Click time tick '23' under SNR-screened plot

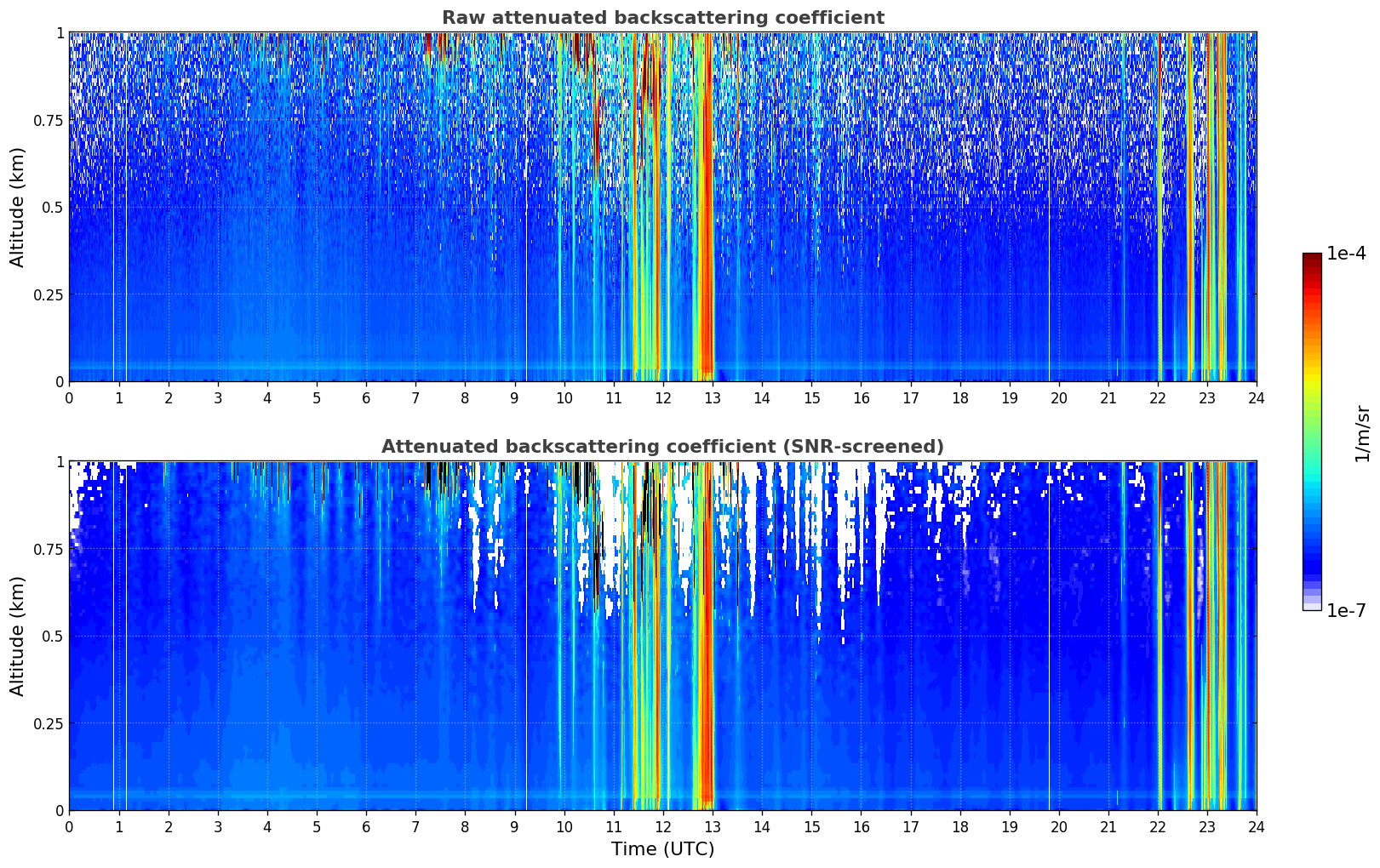(1207, 826)
